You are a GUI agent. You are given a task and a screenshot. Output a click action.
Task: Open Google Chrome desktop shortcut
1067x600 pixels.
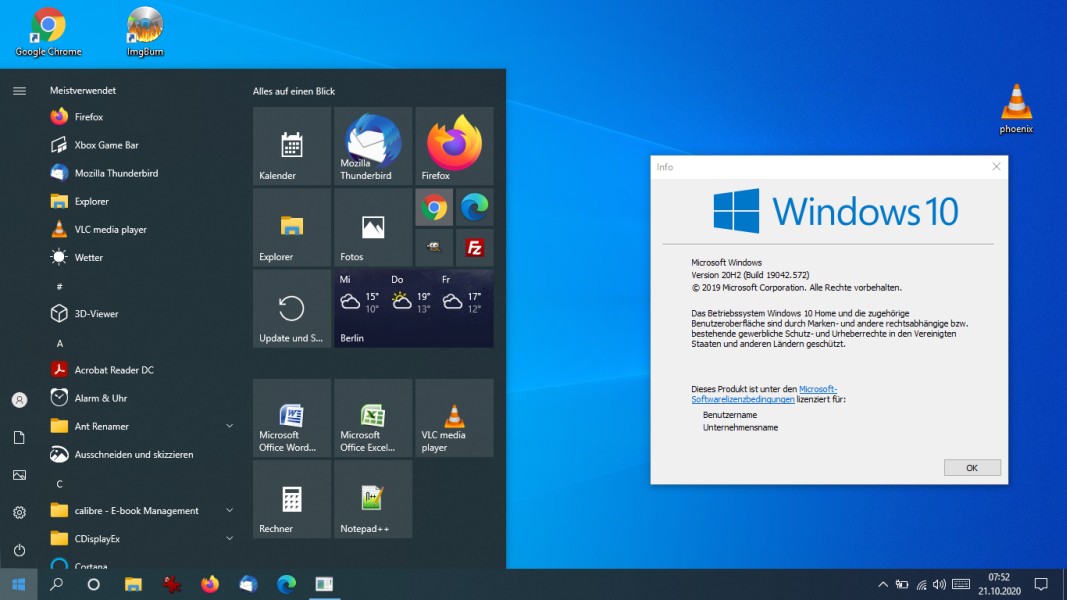[48, 32]
